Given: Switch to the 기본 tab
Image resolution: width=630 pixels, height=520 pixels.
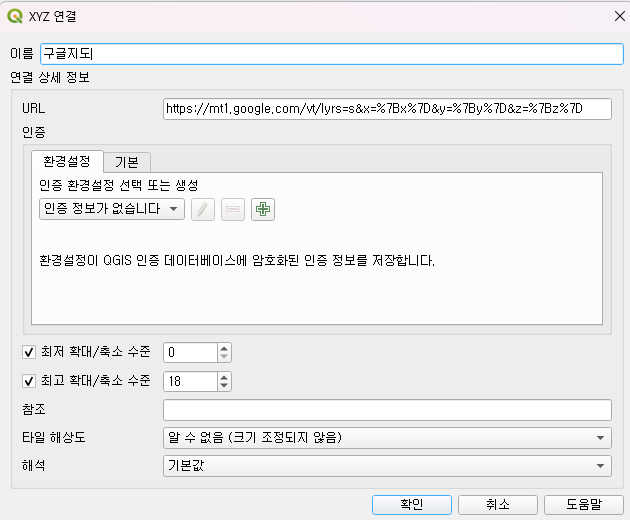Looking at the screenshot, I should click(x=127, y=162).
